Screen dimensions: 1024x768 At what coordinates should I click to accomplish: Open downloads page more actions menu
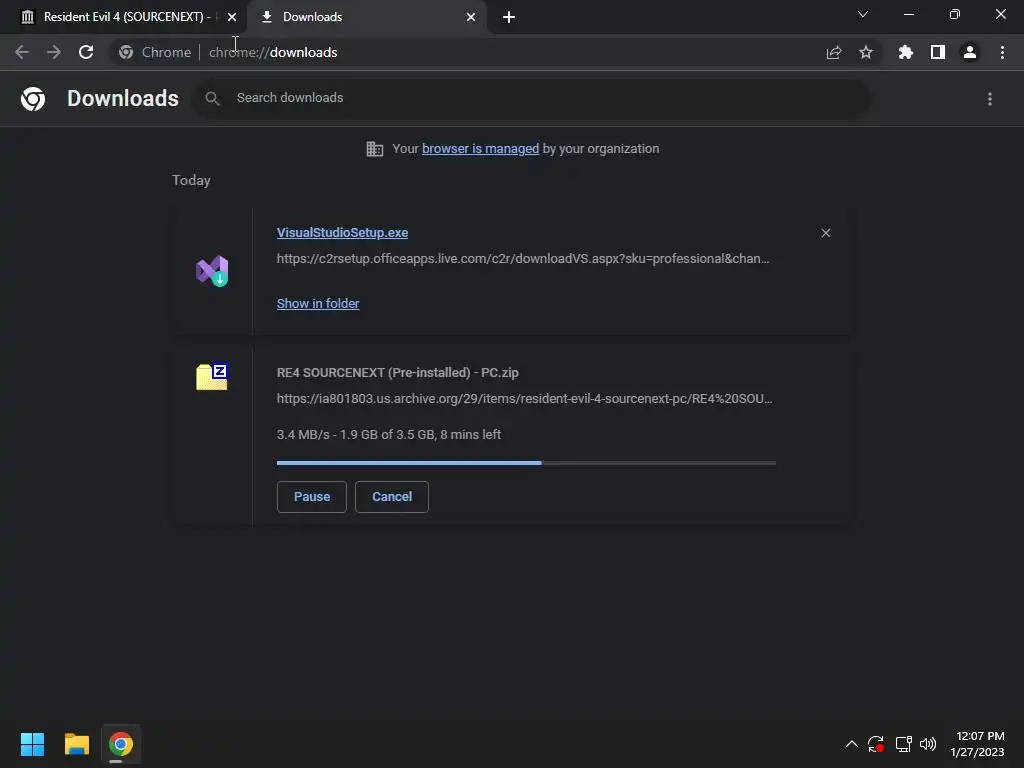[990, 99]
